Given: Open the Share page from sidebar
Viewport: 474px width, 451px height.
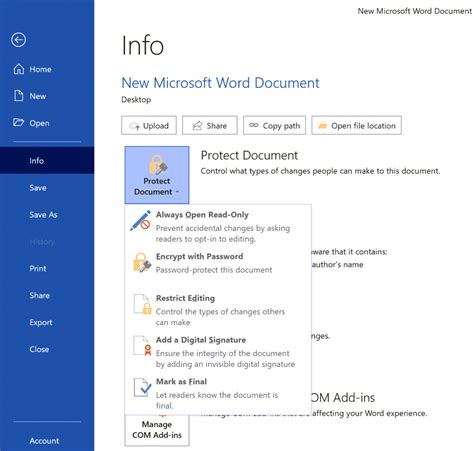Looking at the screenshot, I should [47, 295].
